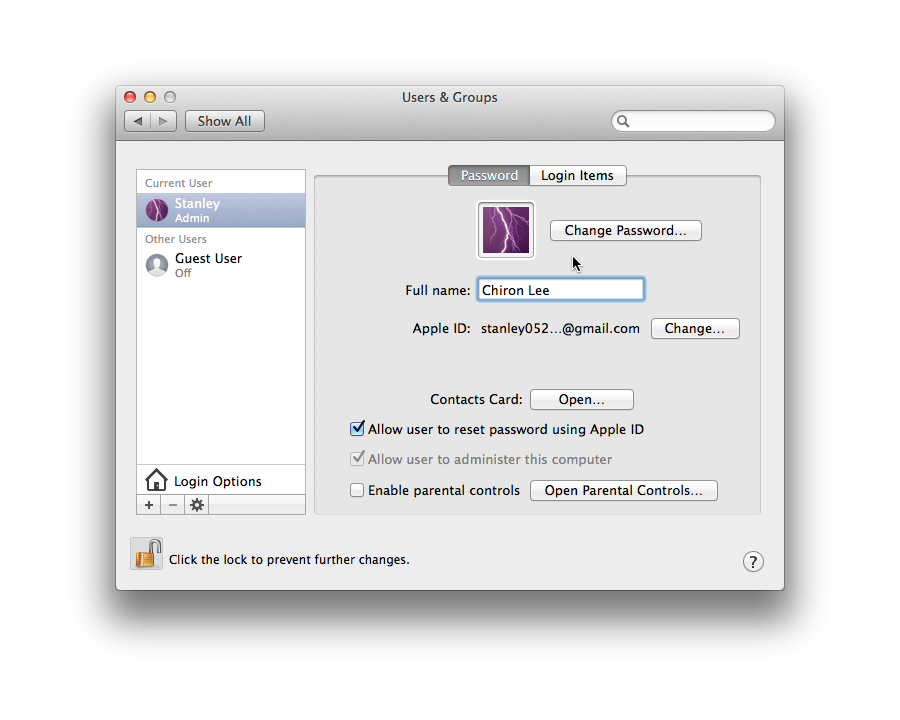Remove the user with the minus button

173,505
